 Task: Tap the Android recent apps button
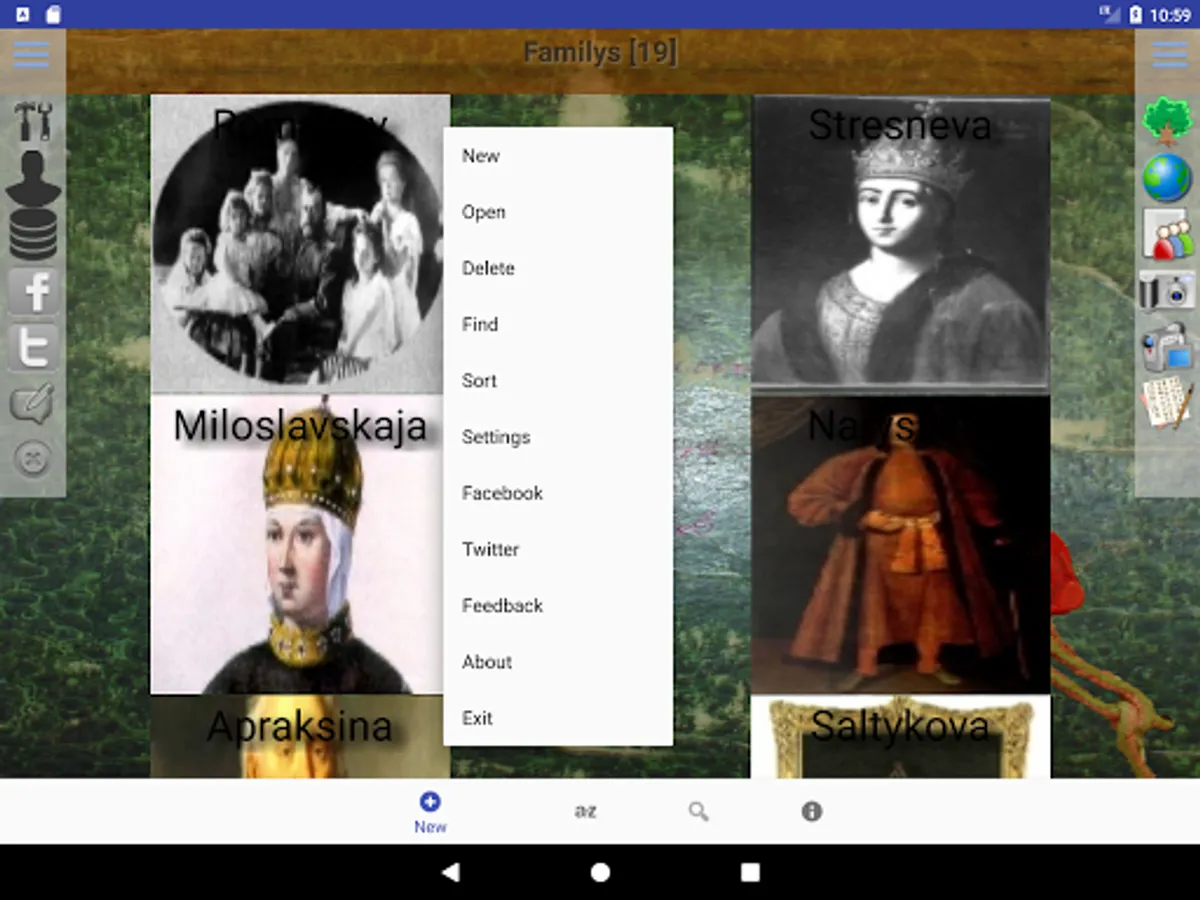pyautogui.click(x=750, y=872)
